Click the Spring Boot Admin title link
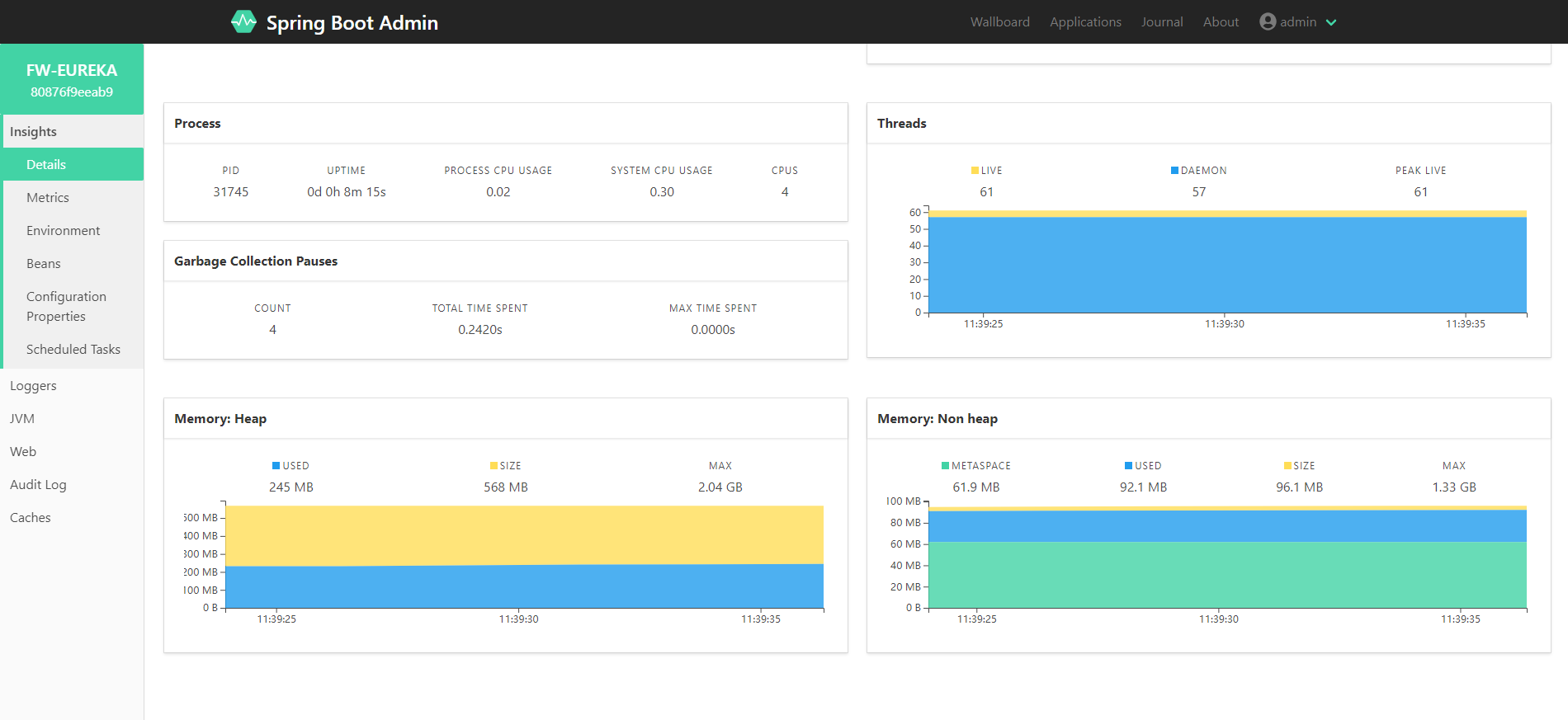 pos(352,22)
